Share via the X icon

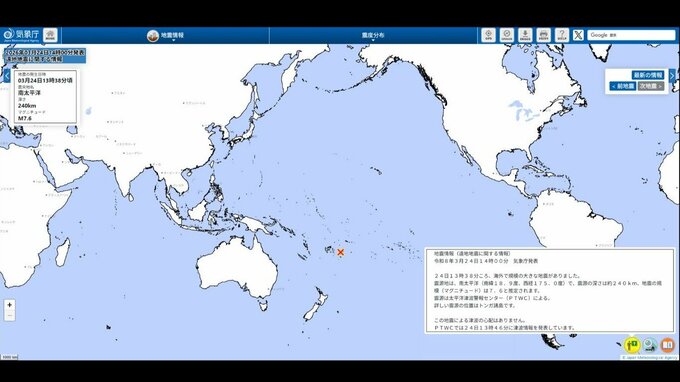click(578, 35)
